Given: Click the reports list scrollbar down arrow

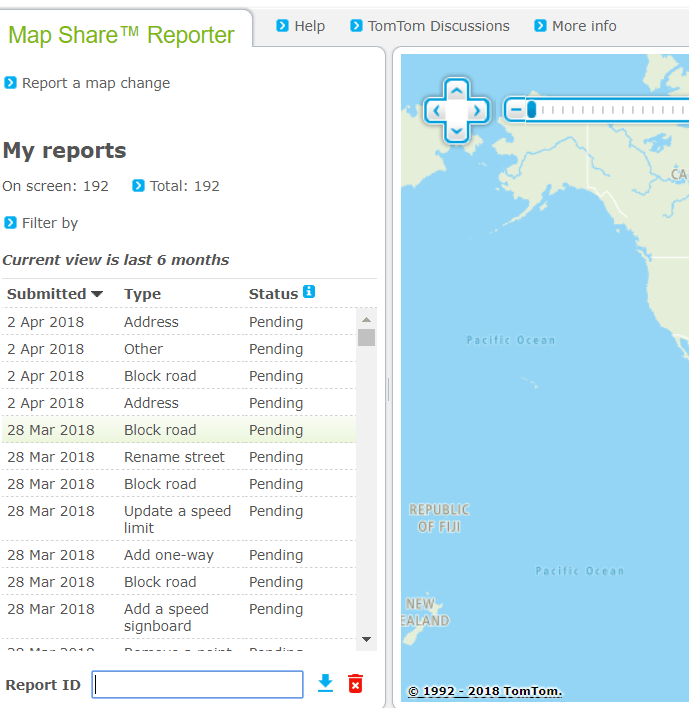Looking at the screenshot, I should [367, 639].
